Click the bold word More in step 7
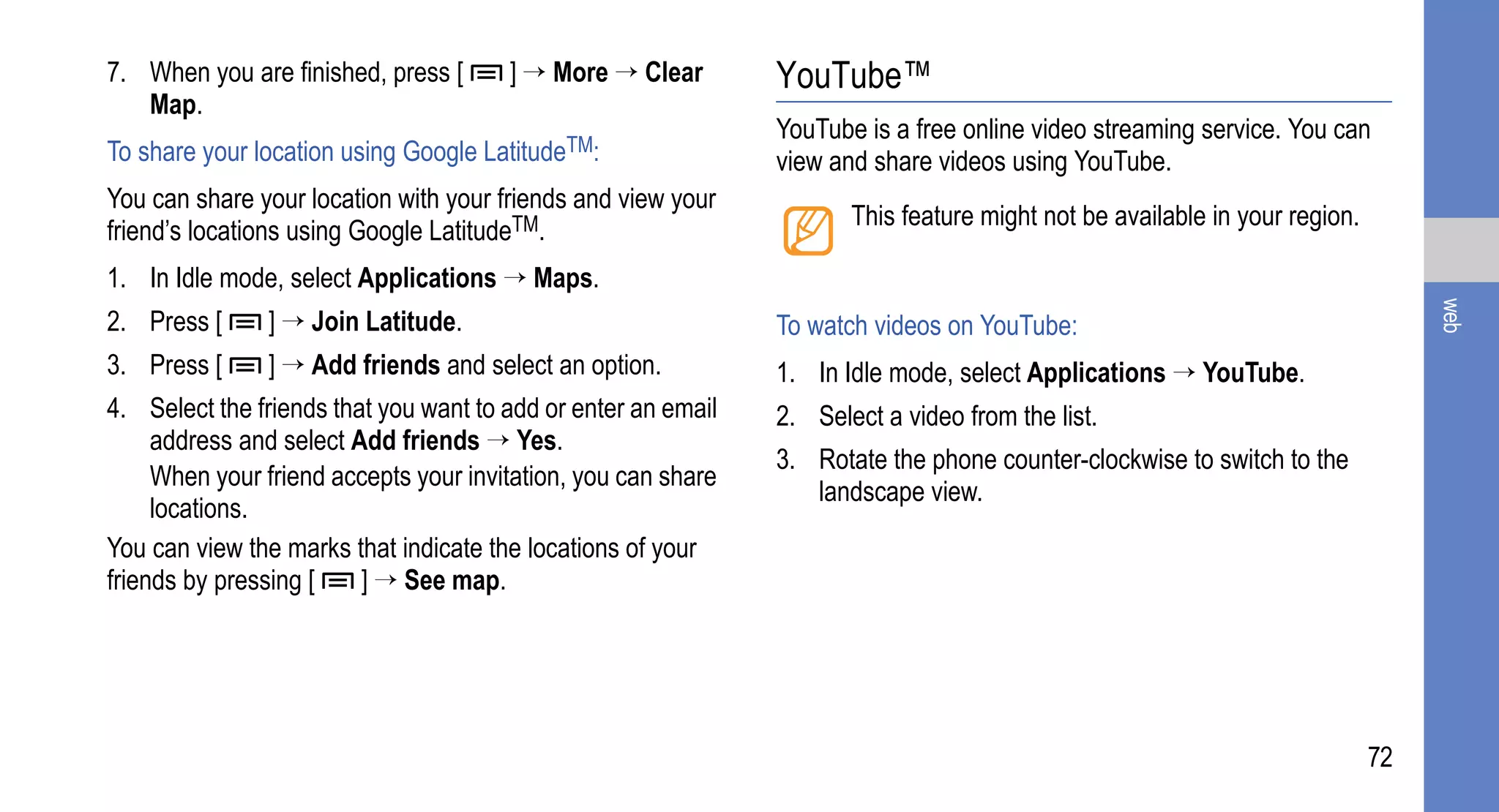 pyautogui.click(x=580, y=73)
